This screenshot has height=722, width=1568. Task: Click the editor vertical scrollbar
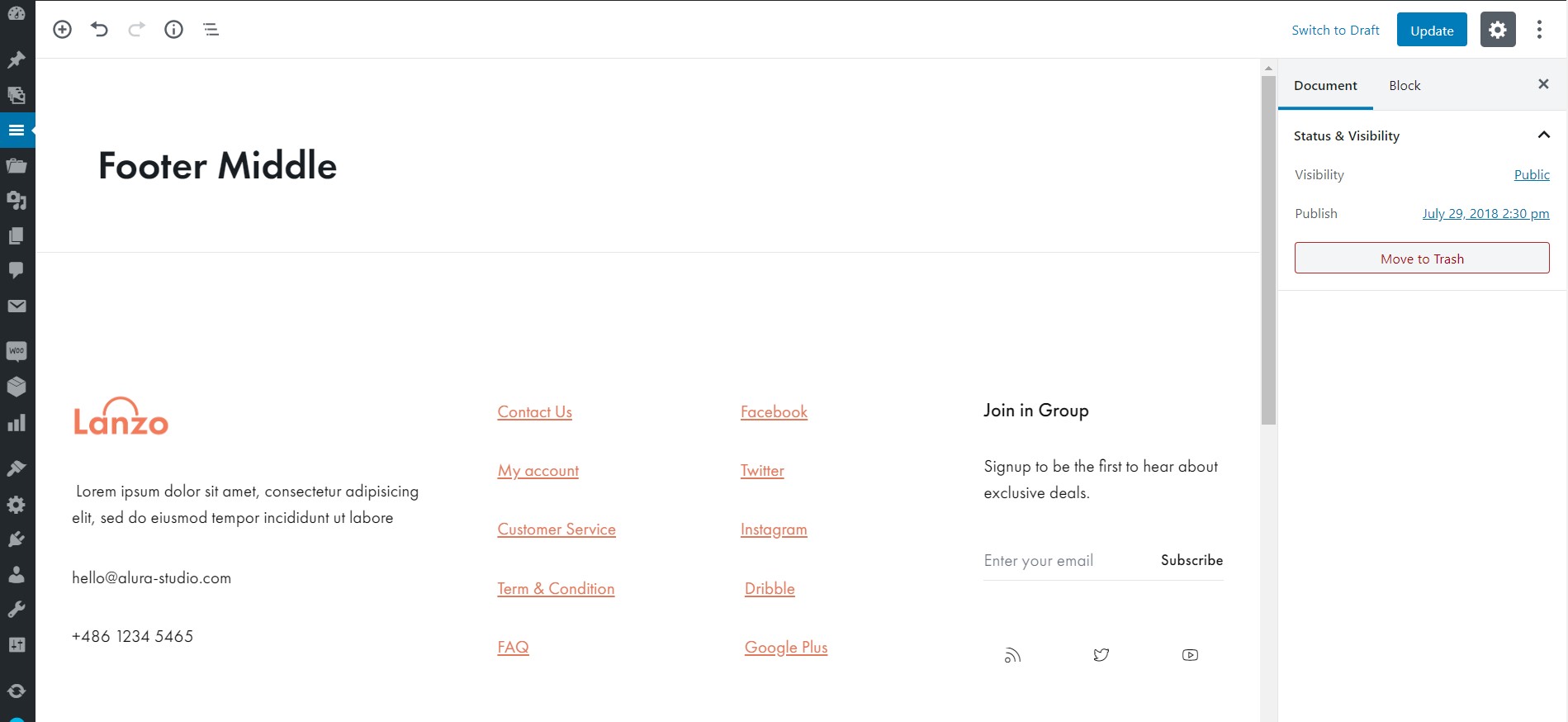tap(1268, 248)
